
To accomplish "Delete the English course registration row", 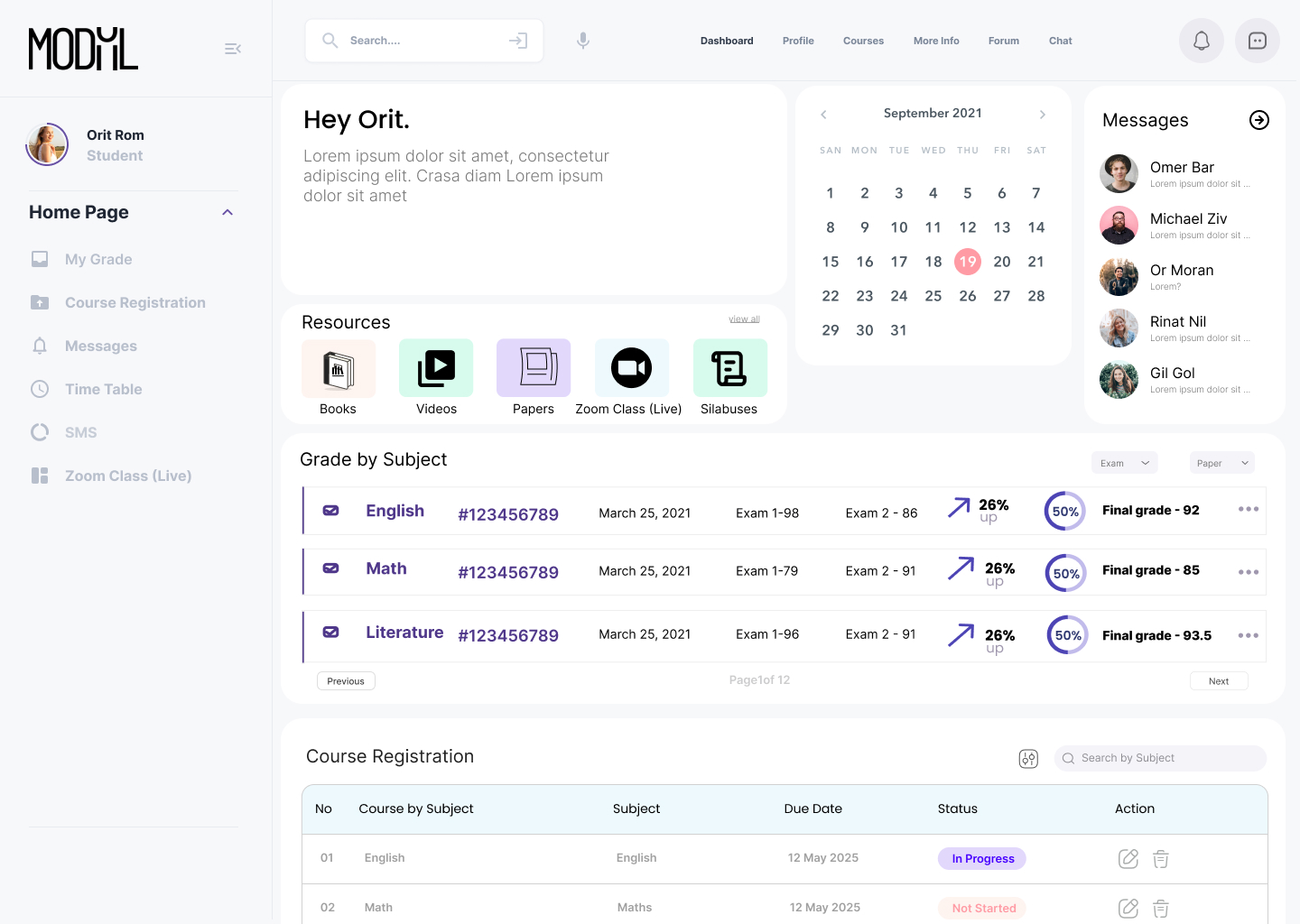I will [x=1161, y=859].
